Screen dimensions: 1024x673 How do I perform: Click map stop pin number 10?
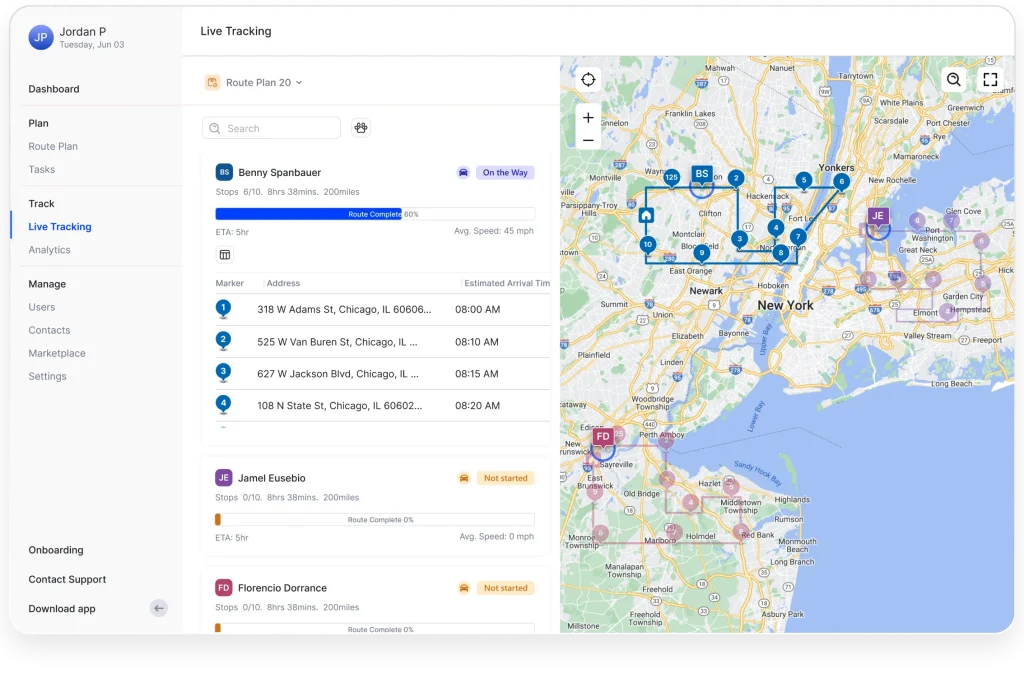pos(647,245)
